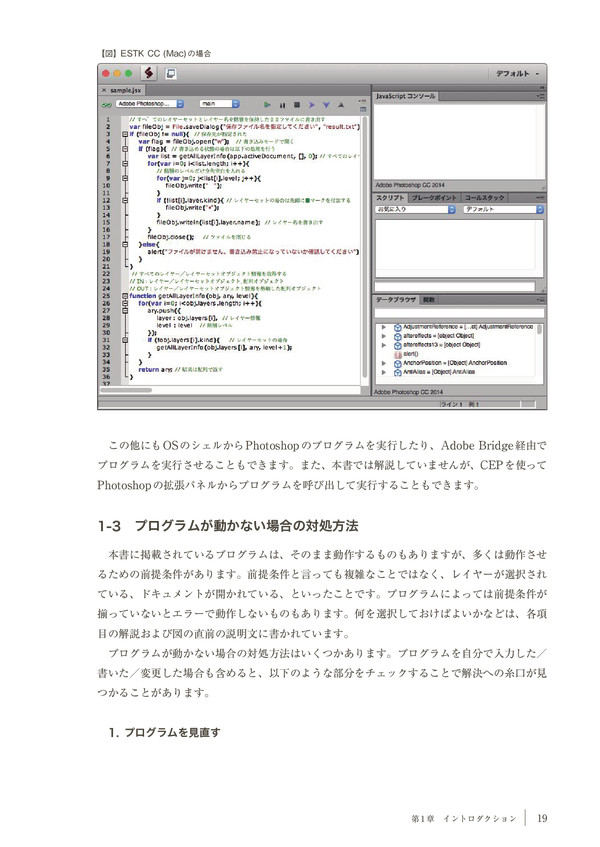Expand the AnchorPosition tree row

[x=383, y=363]
